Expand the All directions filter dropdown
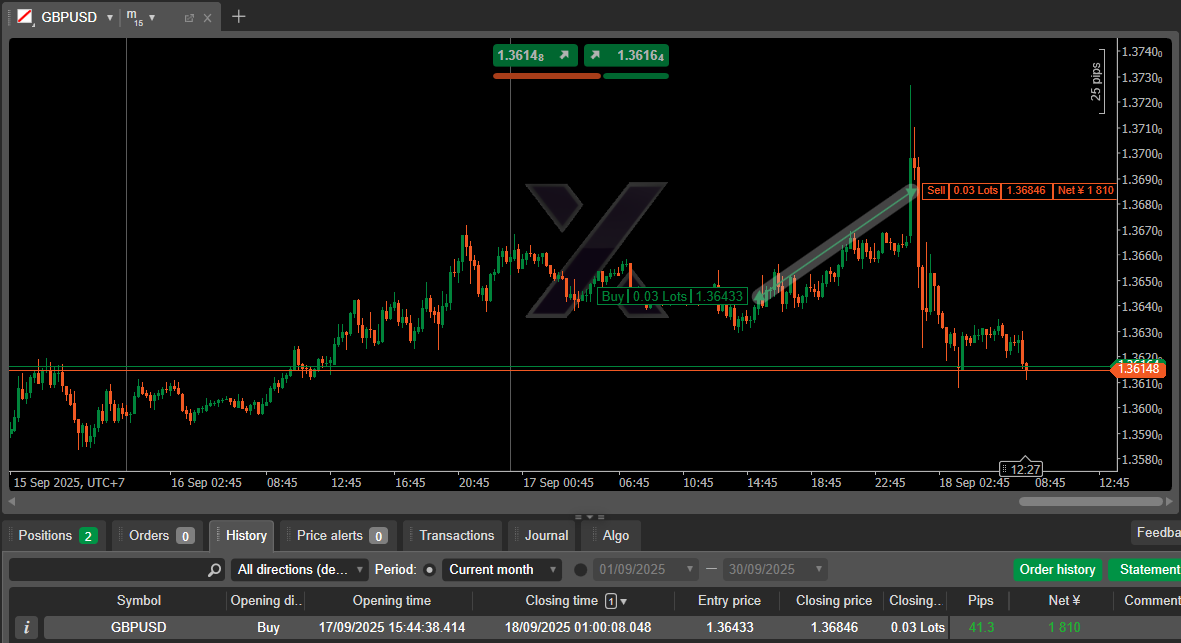 click(x=299, y=570)
